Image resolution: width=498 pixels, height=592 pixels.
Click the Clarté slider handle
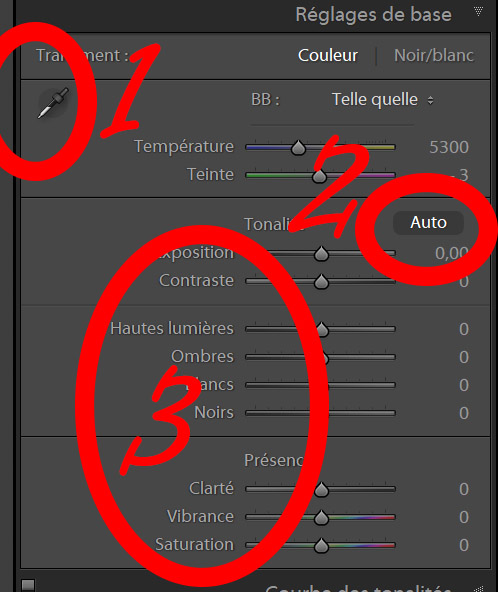321,490
